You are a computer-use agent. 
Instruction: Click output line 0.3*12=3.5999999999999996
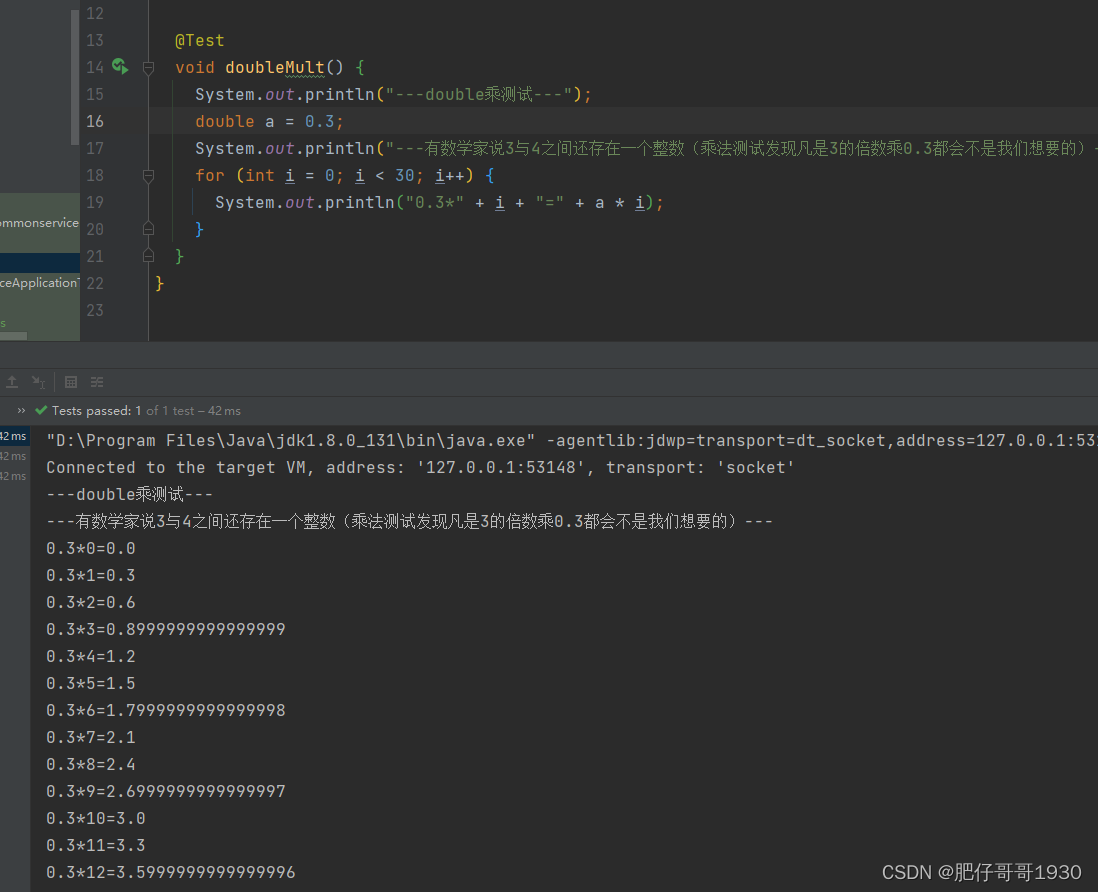171,872
